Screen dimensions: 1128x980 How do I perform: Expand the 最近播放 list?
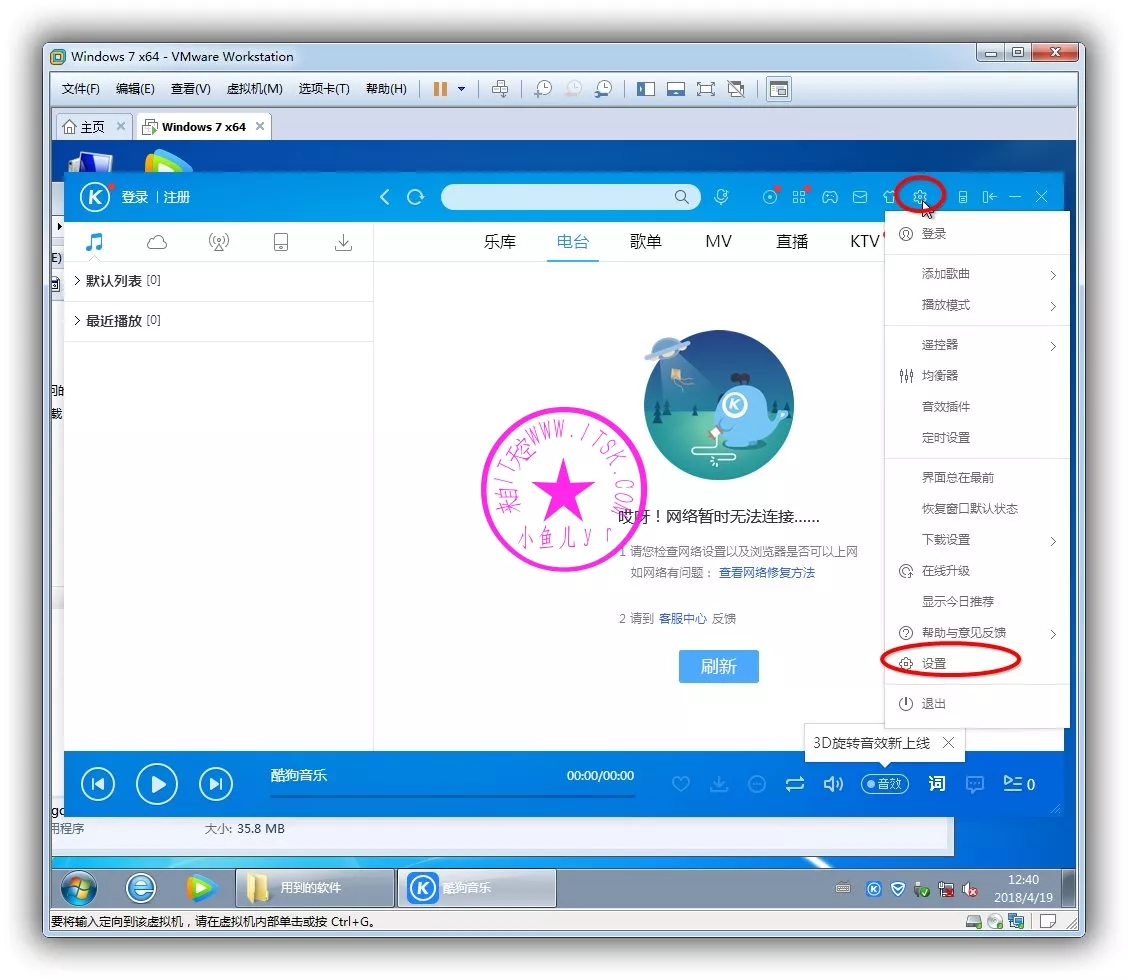click(x=116, y=321)
